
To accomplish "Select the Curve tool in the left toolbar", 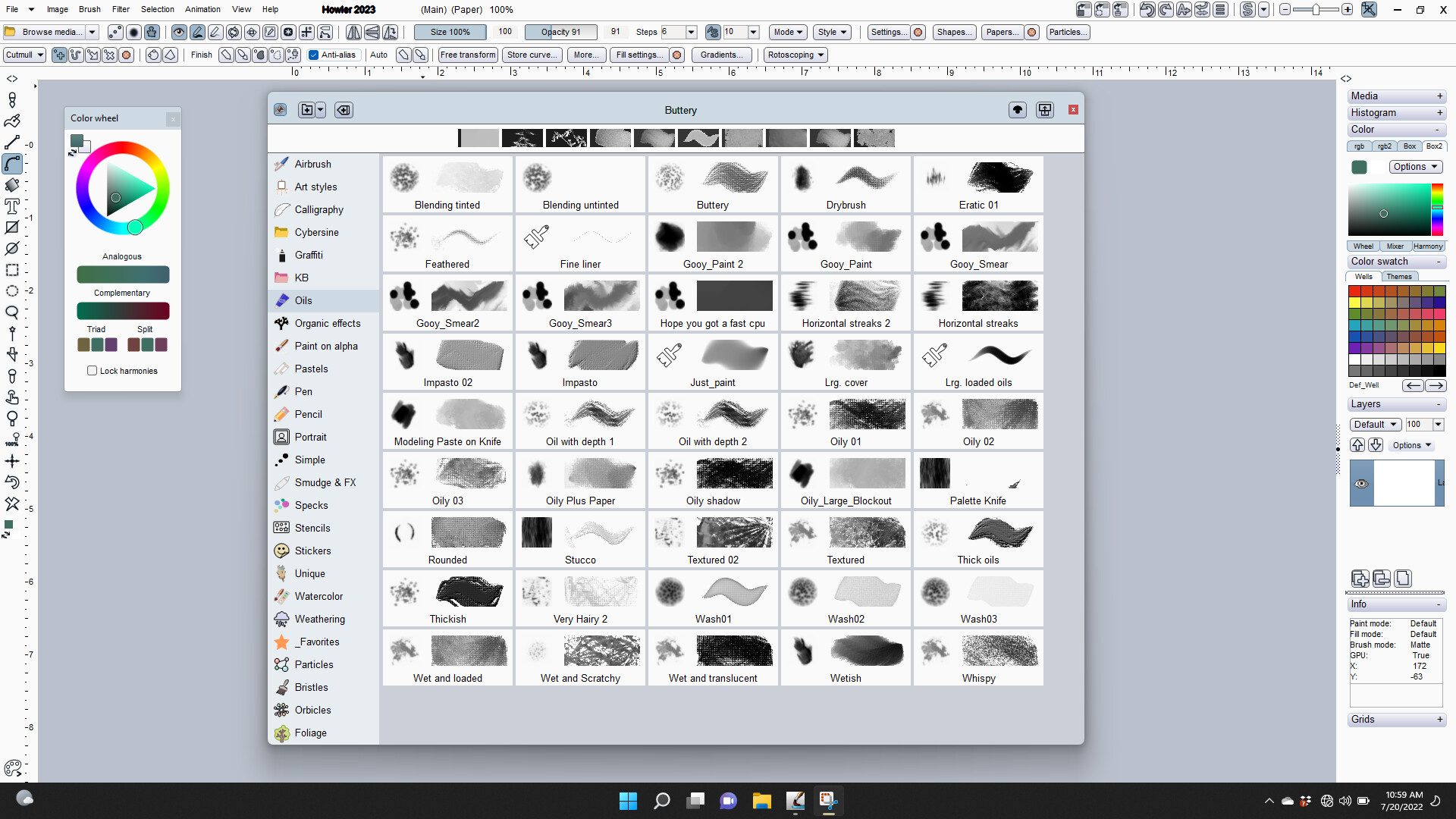I will click(11, 163).
